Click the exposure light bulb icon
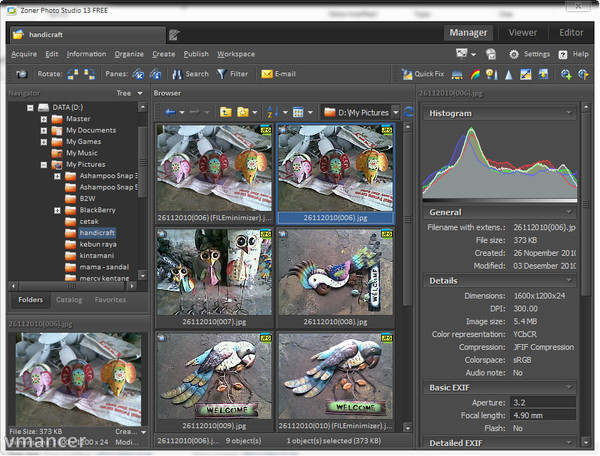The width and height of the screenshot is (600, 456). [x=491, y=74]
